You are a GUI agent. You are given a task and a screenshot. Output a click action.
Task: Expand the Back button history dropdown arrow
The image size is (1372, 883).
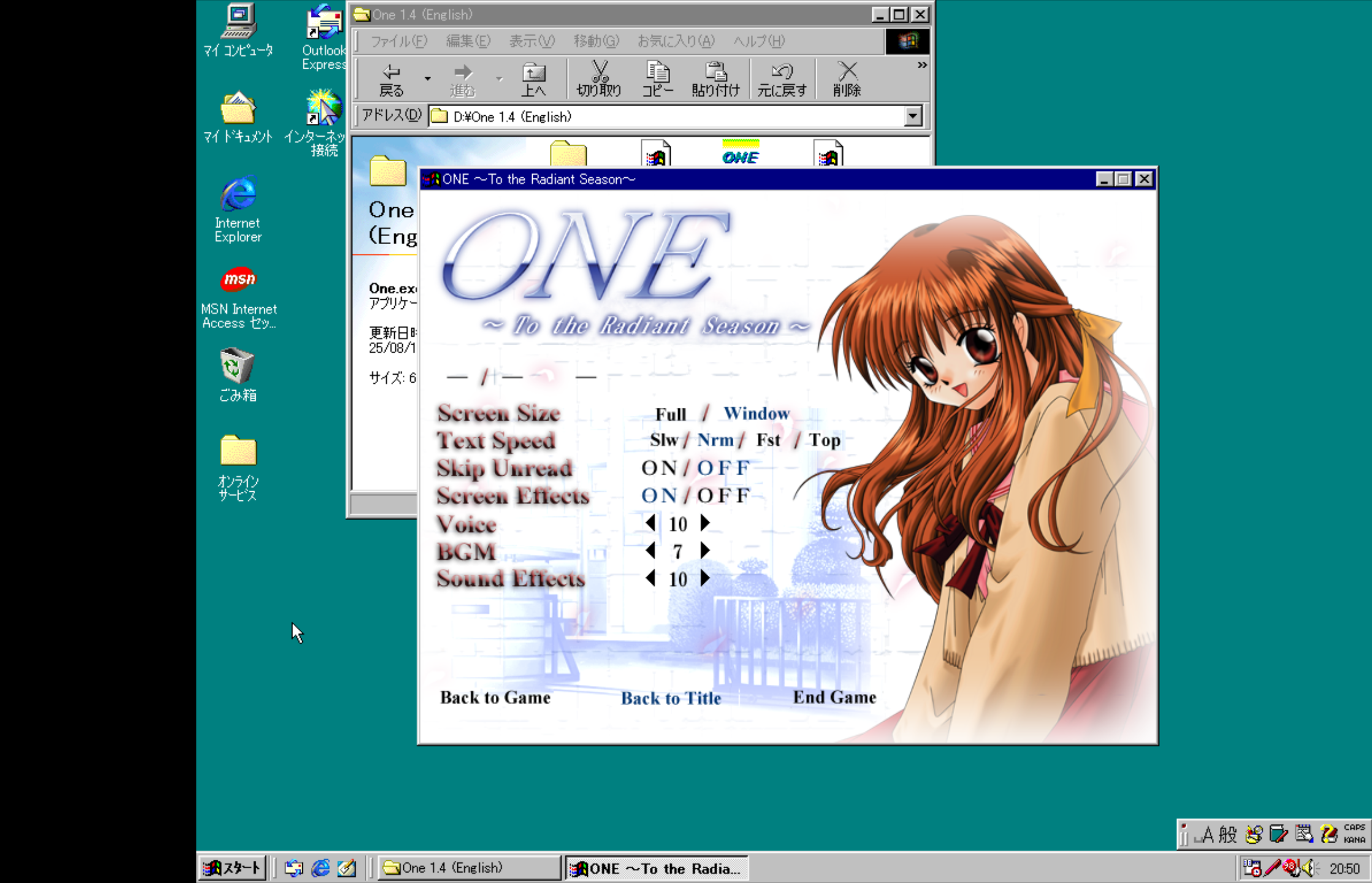(x=427, y=78)
